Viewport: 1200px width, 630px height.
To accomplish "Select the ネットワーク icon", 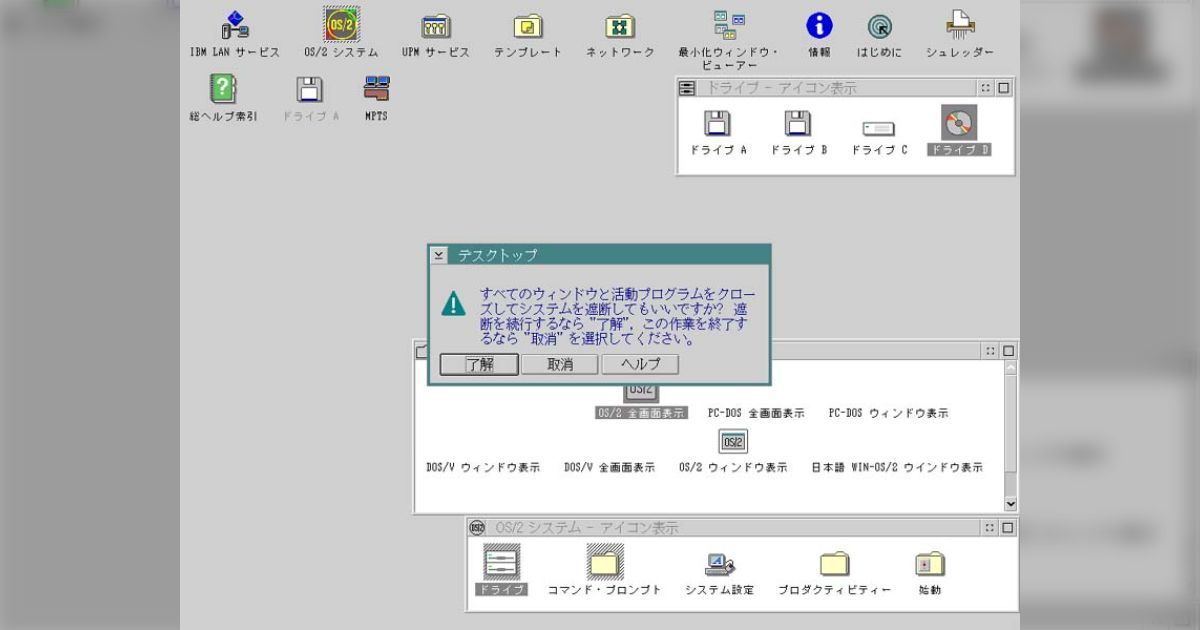I will coord(620,26).
